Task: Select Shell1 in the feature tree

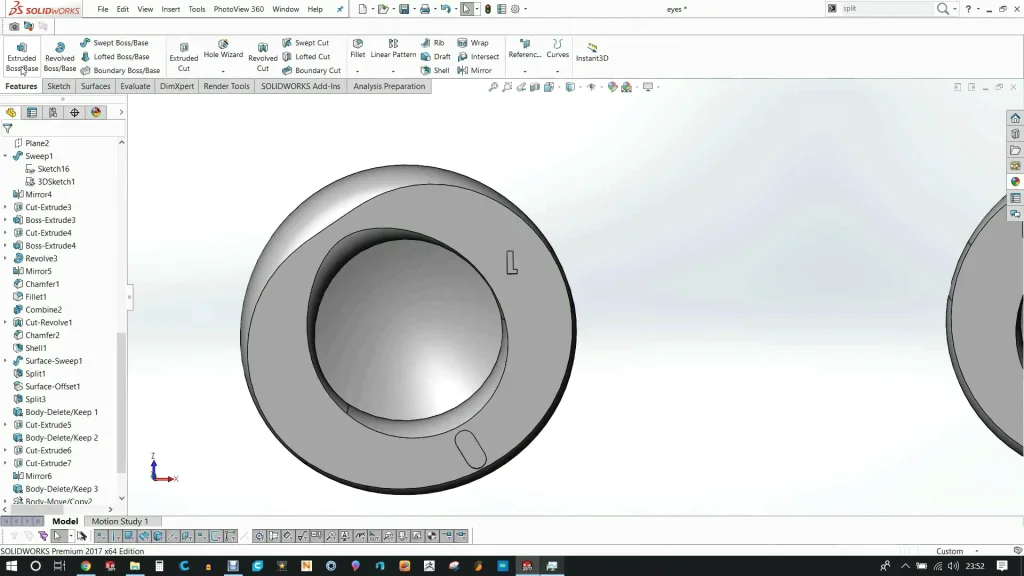Action: tap(35, 348)
